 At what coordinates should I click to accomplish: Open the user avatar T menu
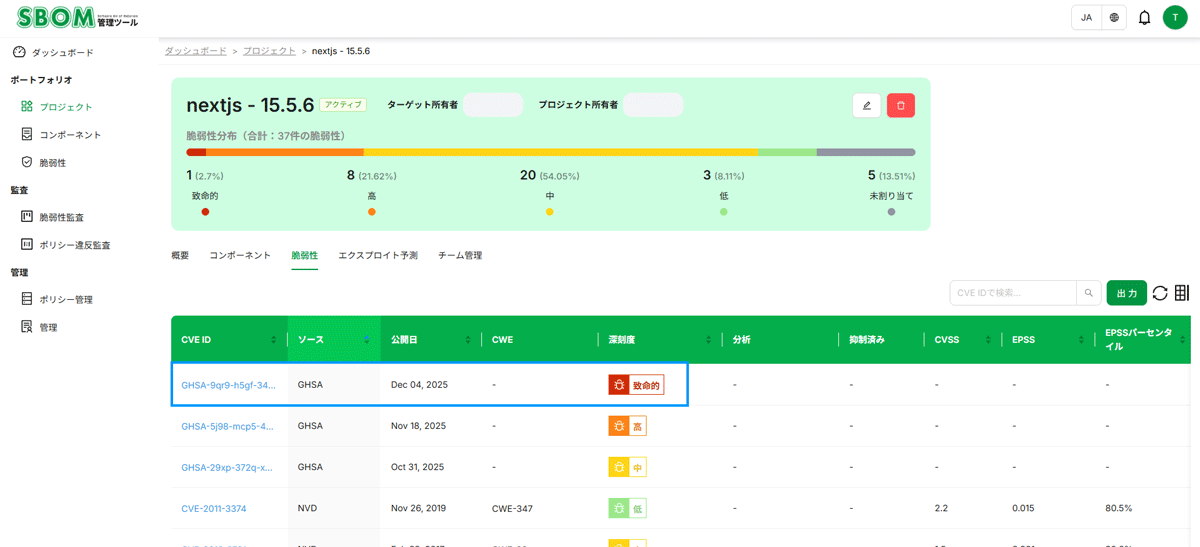coord(1175,18)
